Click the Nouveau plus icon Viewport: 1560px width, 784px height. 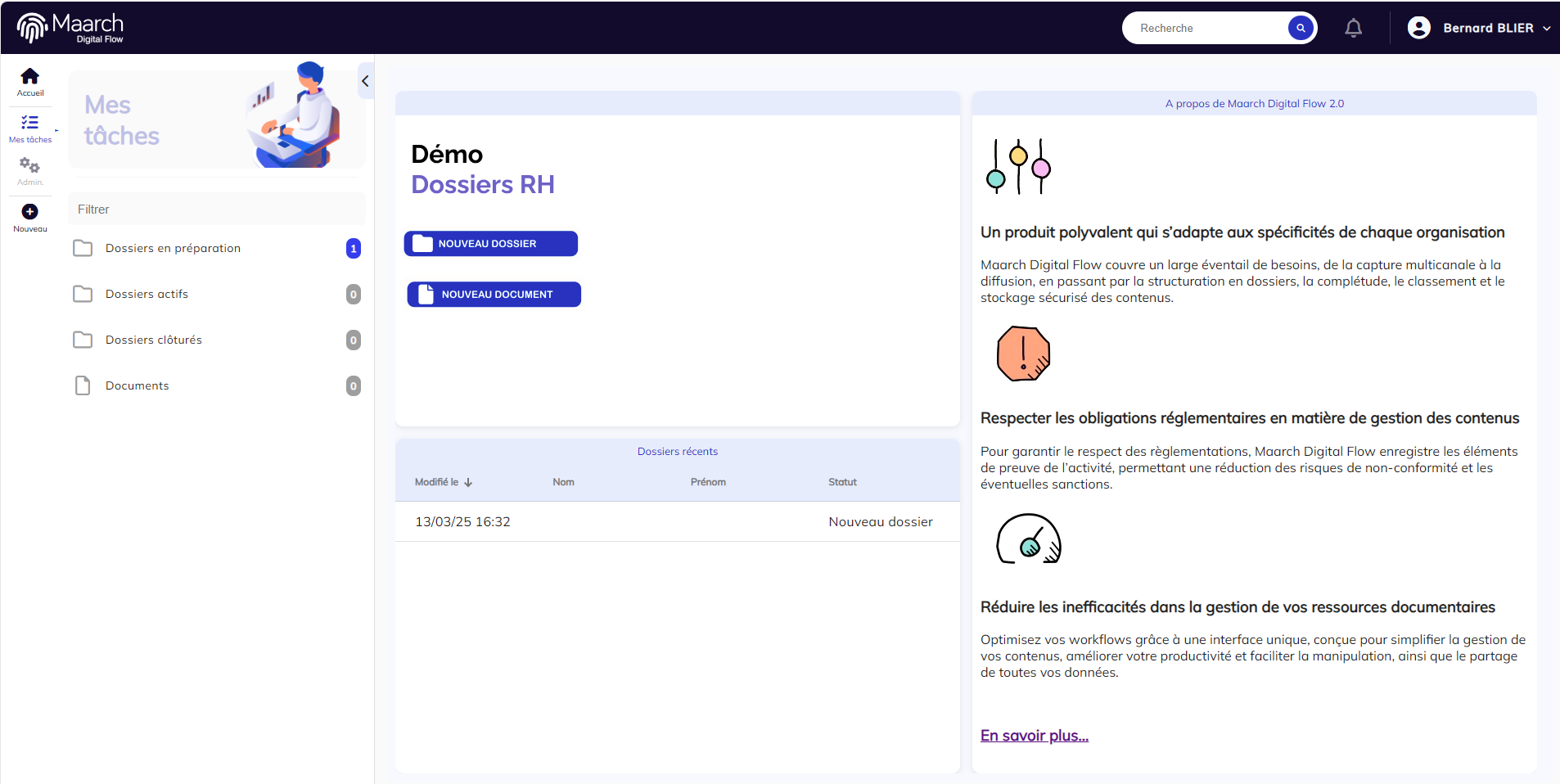30,211
